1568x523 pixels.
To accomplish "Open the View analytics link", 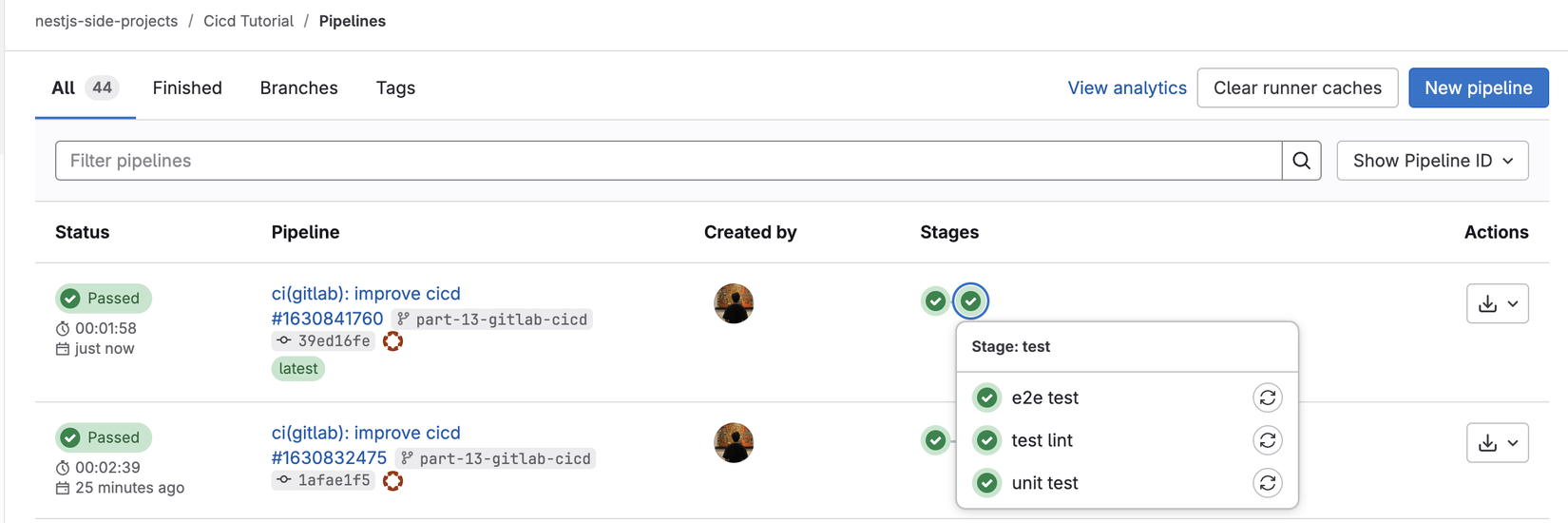I will pyautogui.click(x=1126, y=87).
